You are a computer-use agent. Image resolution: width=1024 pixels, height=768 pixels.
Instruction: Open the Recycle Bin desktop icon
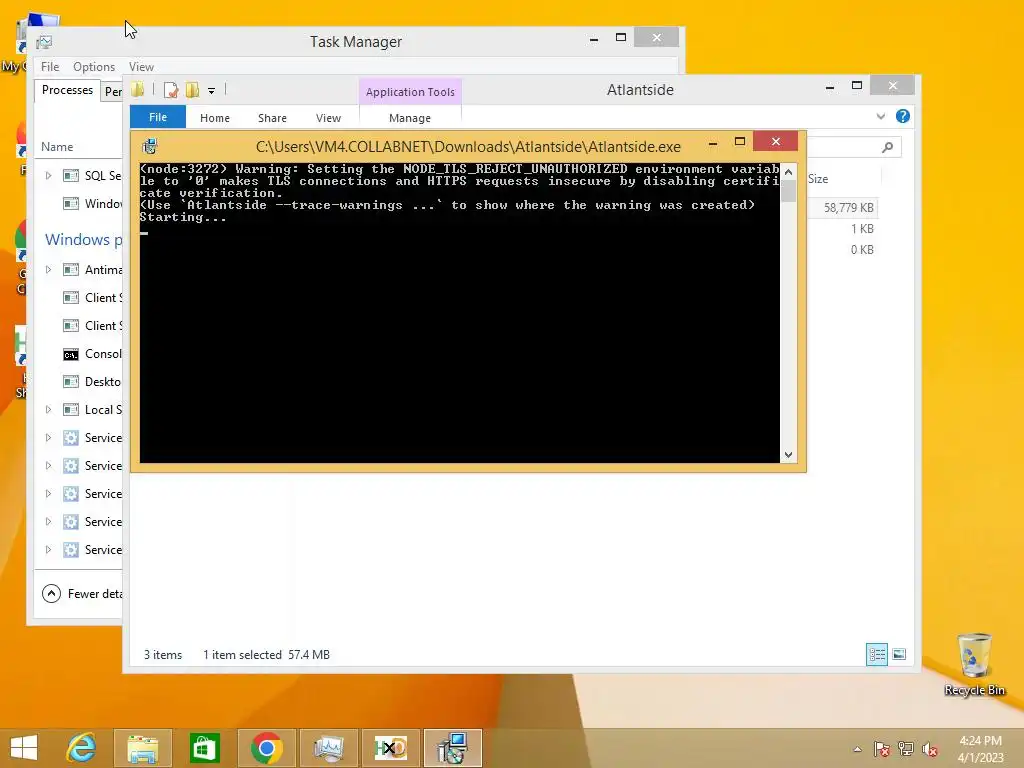pos(974,664)
